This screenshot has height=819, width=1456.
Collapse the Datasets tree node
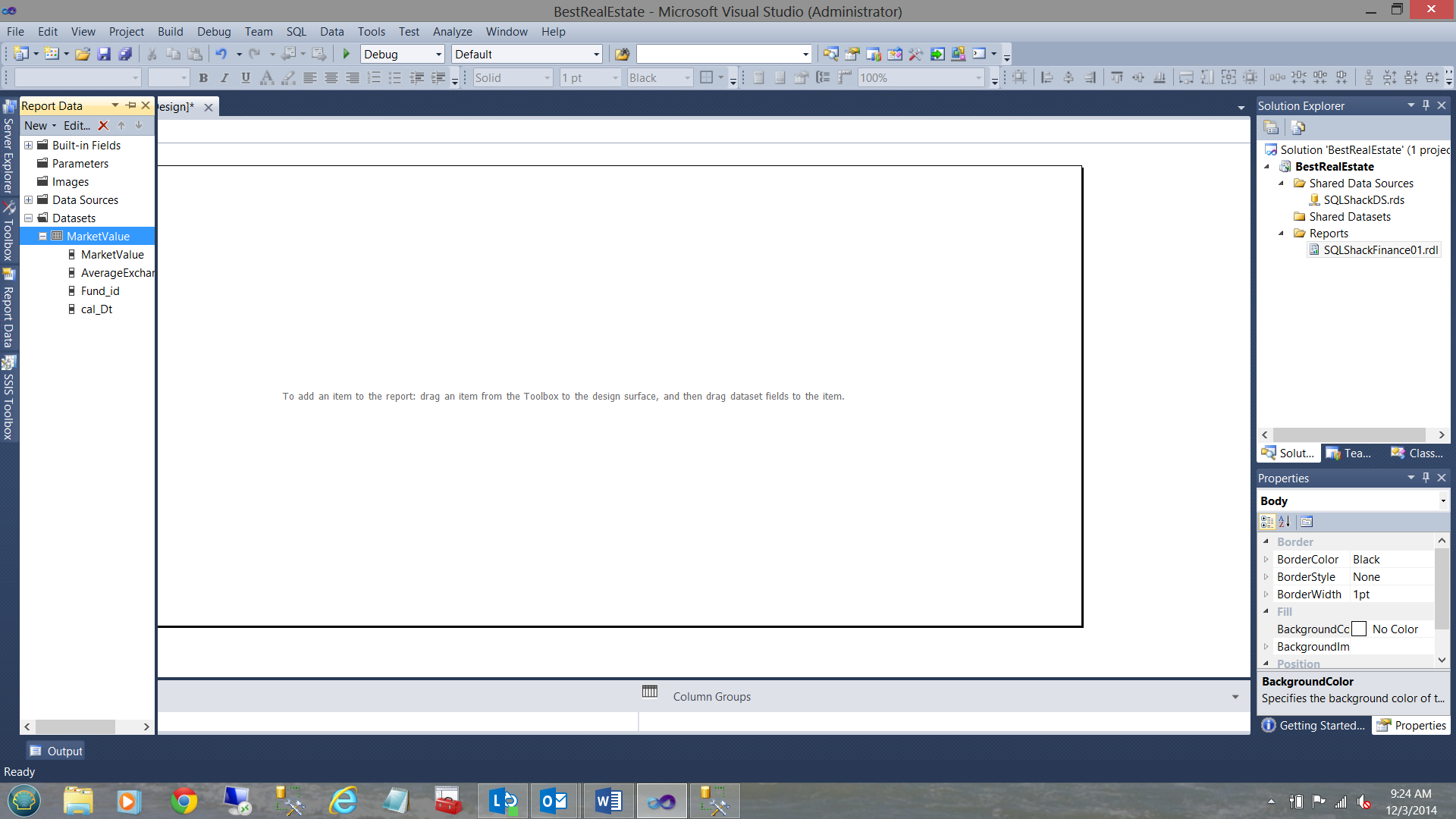tap(28, 218)
